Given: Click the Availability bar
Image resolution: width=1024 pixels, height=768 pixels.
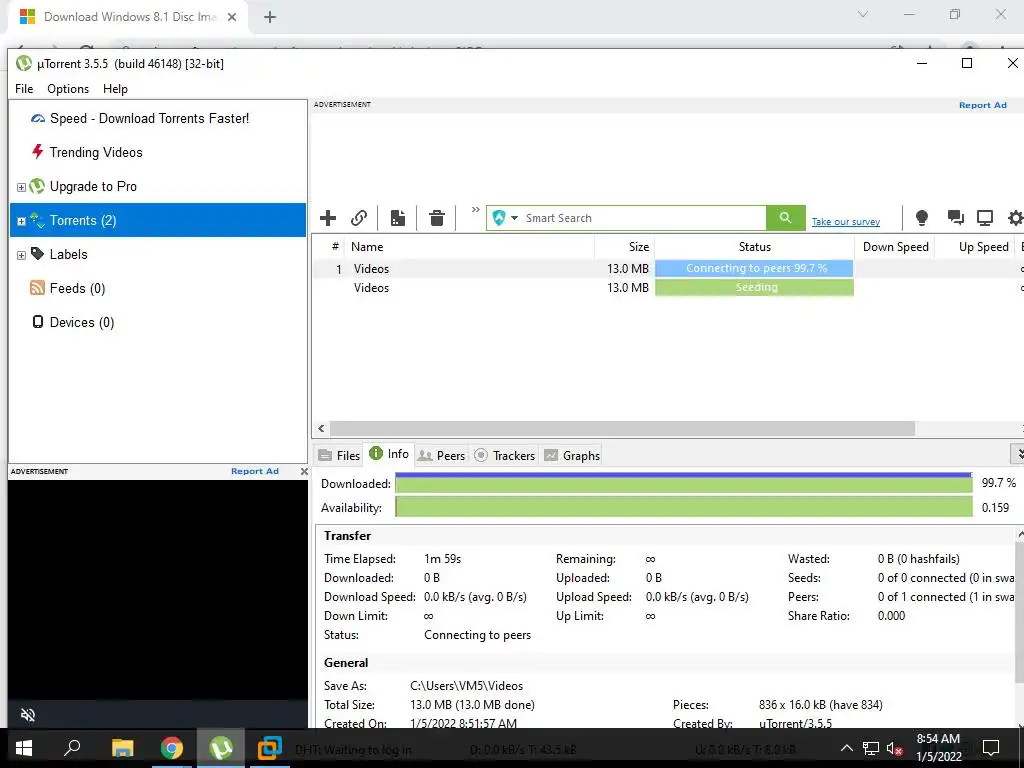Looking at the screenshot, I should [684, 507].
